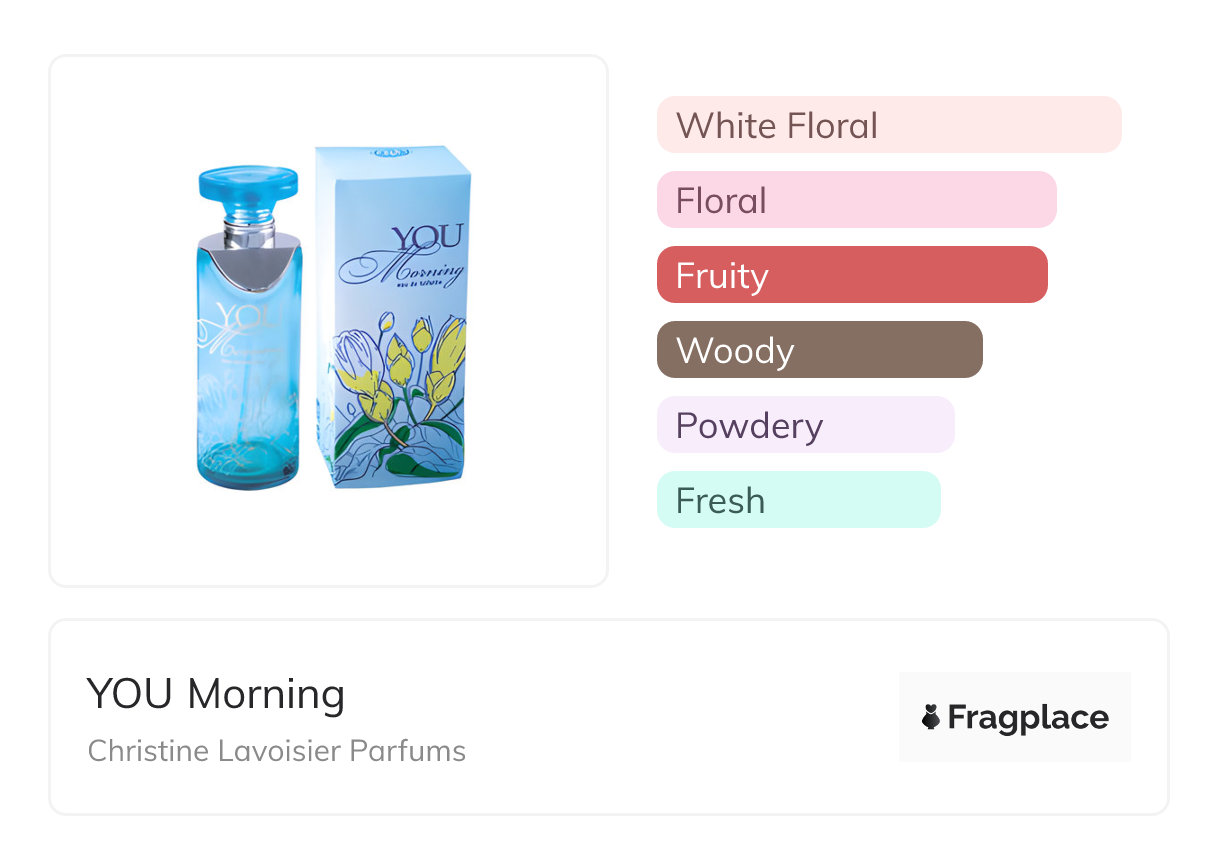Viewport: 1218px width, 864px height.
Task: Click the YOU Morning fragrance title
Action: 215,694
